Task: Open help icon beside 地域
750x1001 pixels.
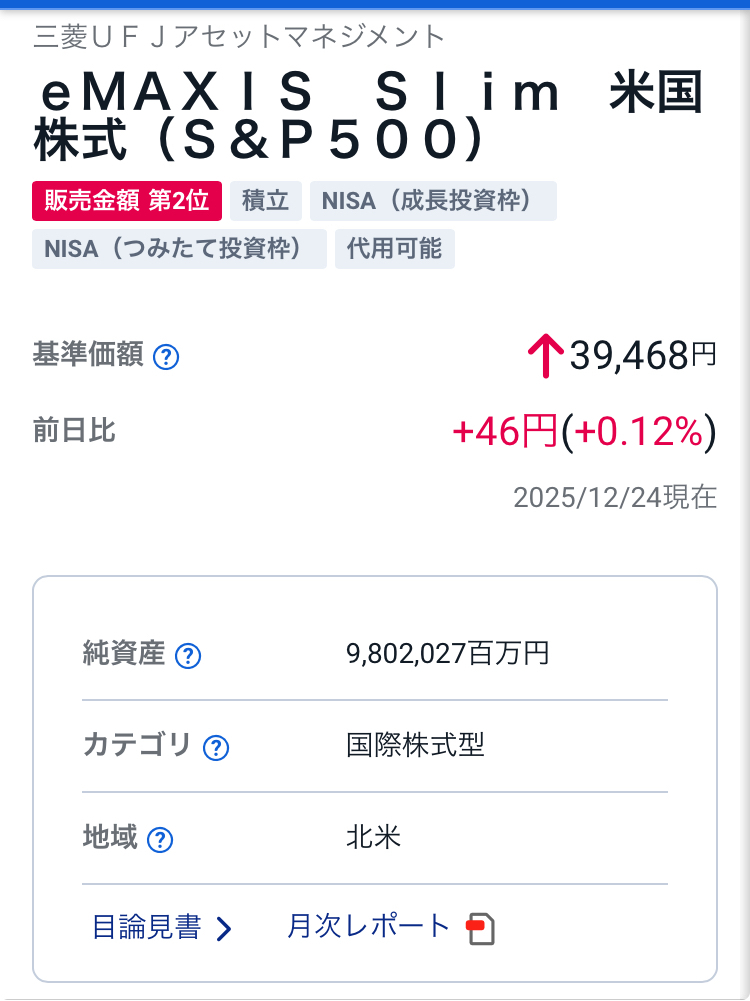Action: 160,839
